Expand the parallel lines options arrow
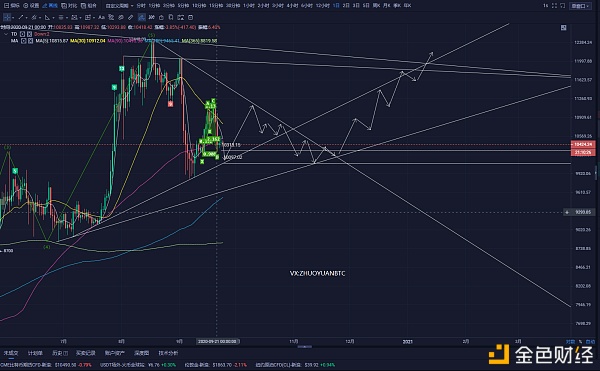The width and height of the screenshot is (600, 371). pos(67,18)
